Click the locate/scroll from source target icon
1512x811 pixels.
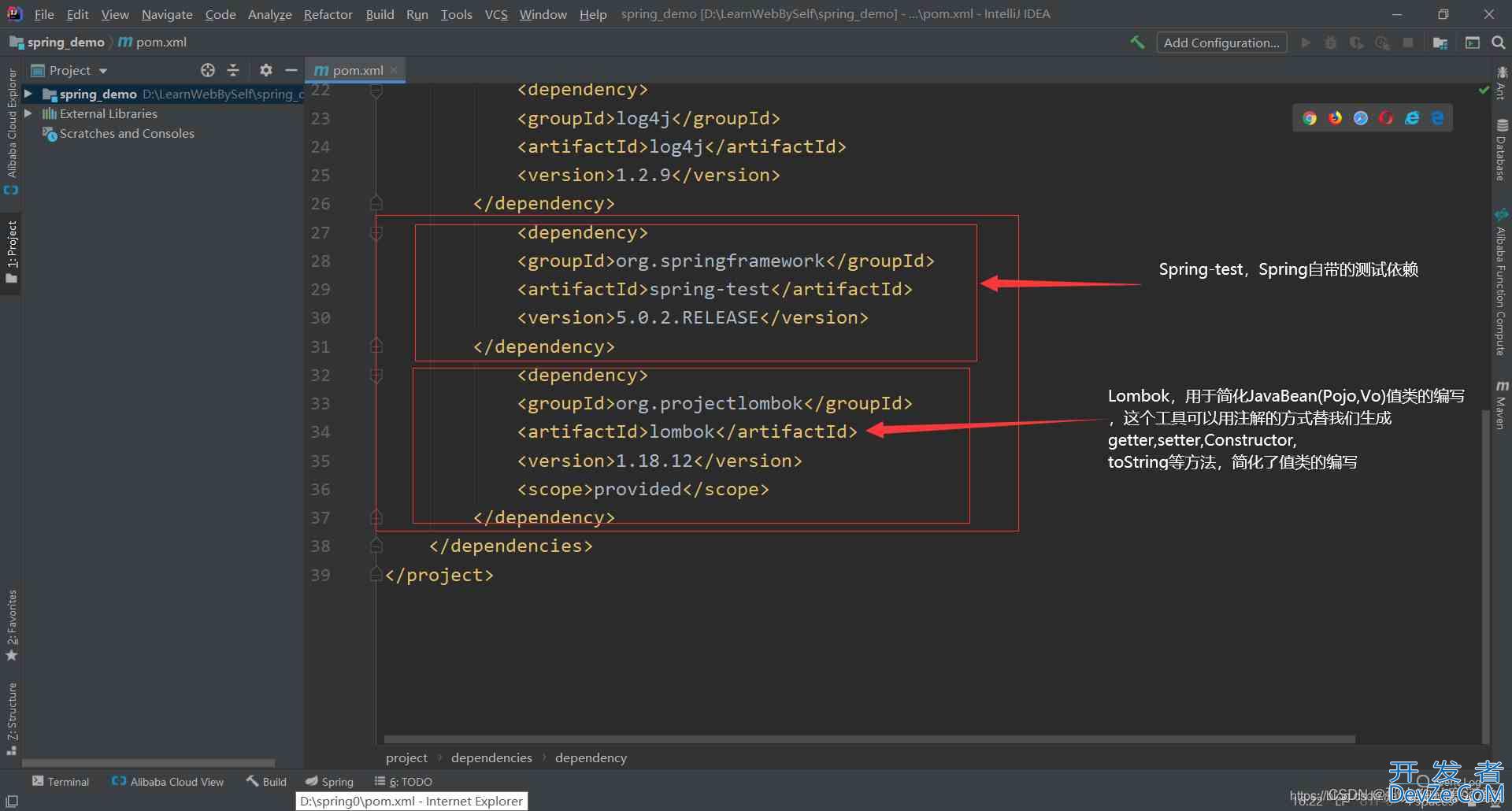208,70
